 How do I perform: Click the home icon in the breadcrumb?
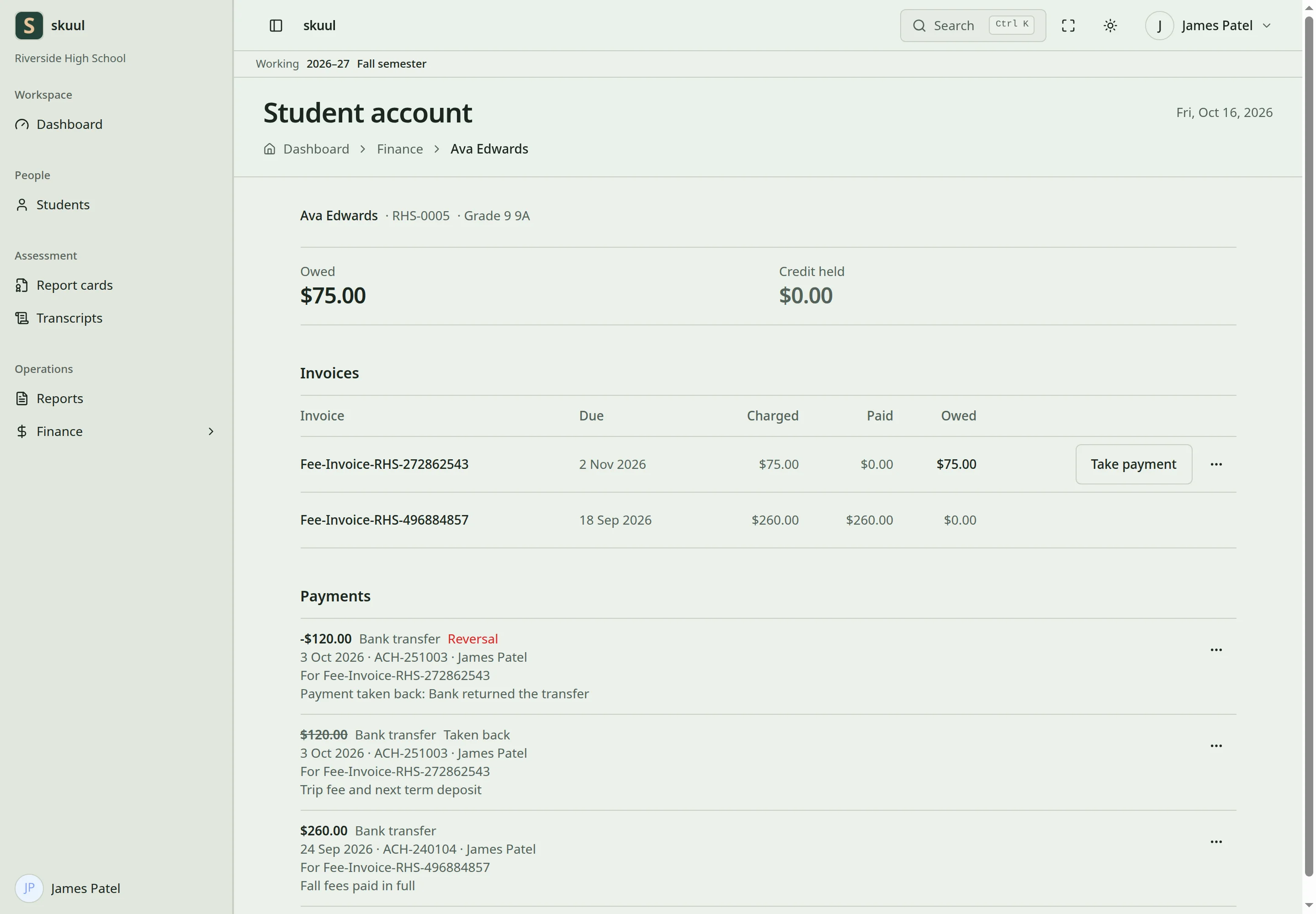pyautogui.click(x=269, y=149)
